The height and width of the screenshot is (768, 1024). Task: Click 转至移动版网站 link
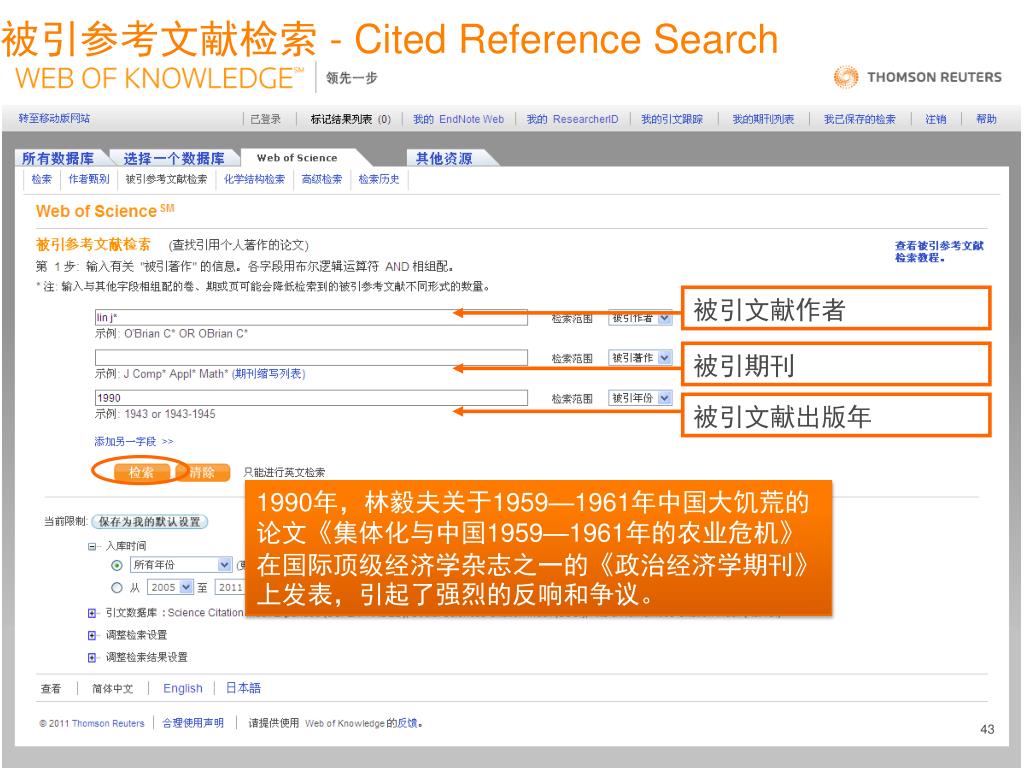point(54,118)
